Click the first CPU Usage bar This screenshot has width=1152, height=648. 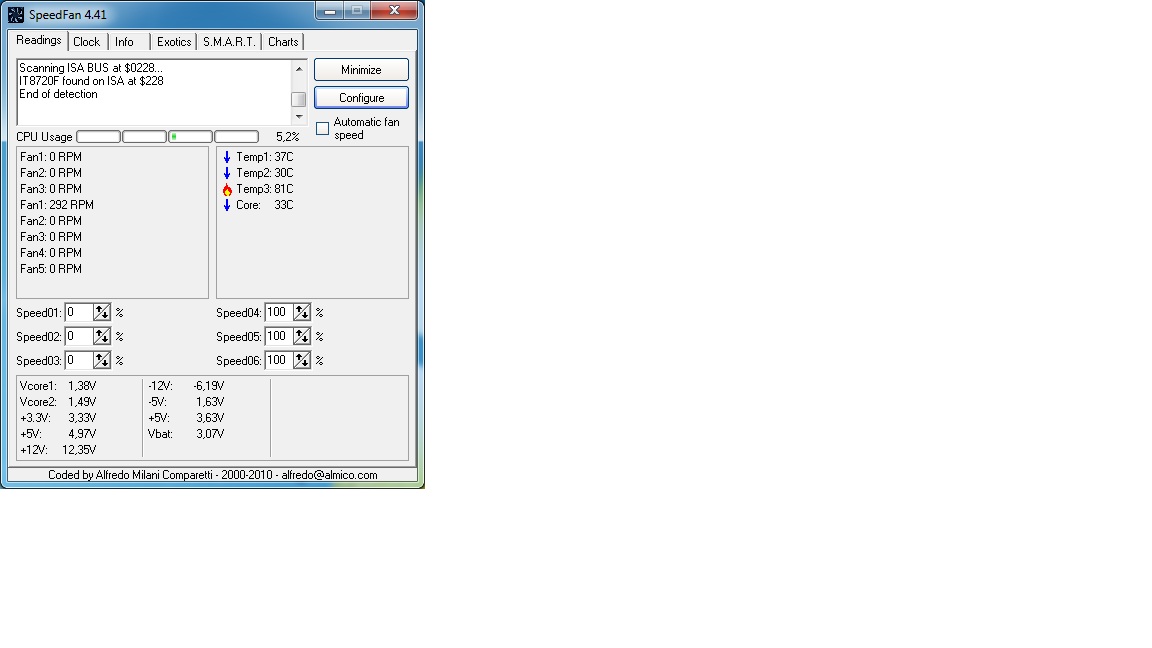98,137
